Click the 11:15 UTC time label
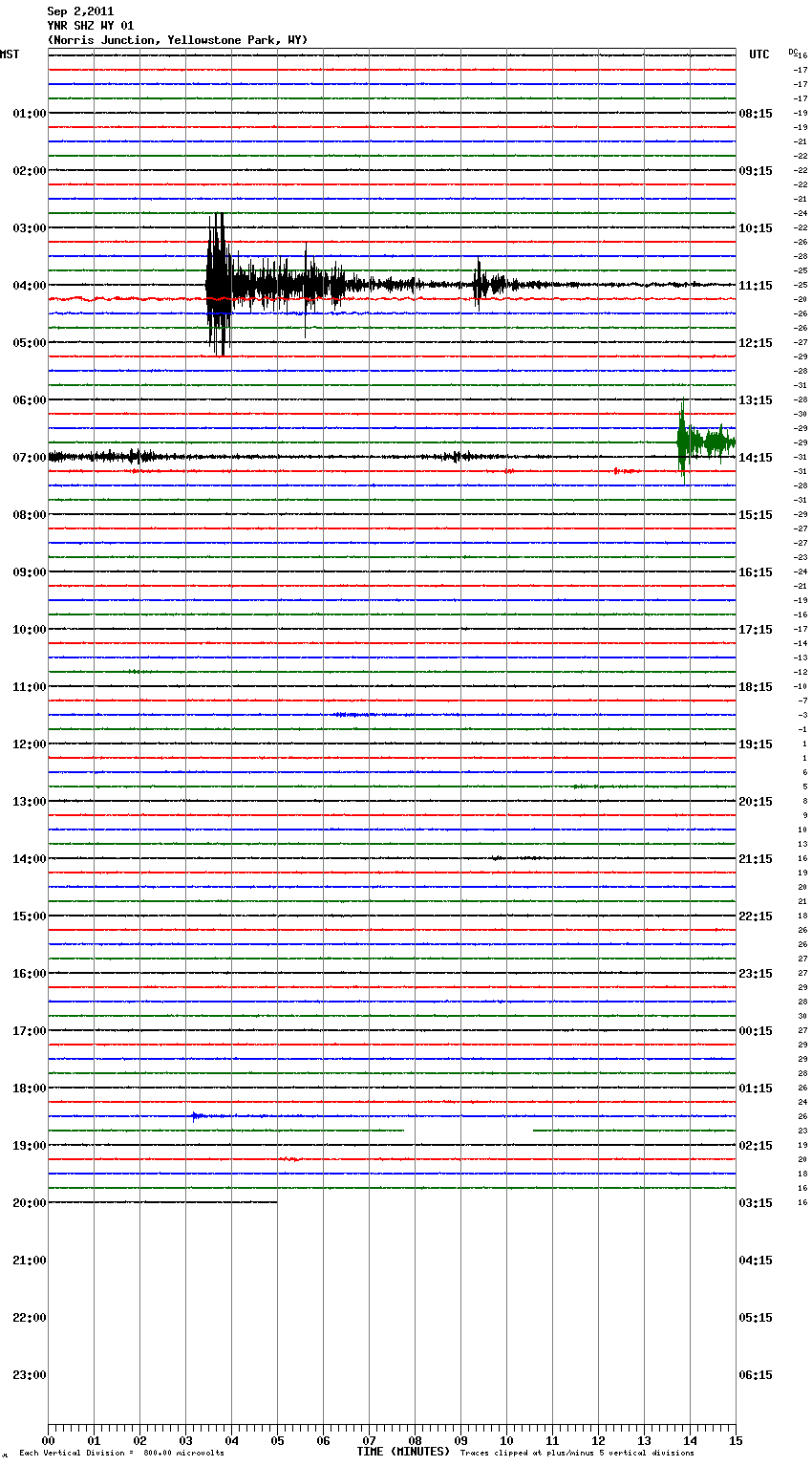This screenshot has width=812, height=1466. 756,286
